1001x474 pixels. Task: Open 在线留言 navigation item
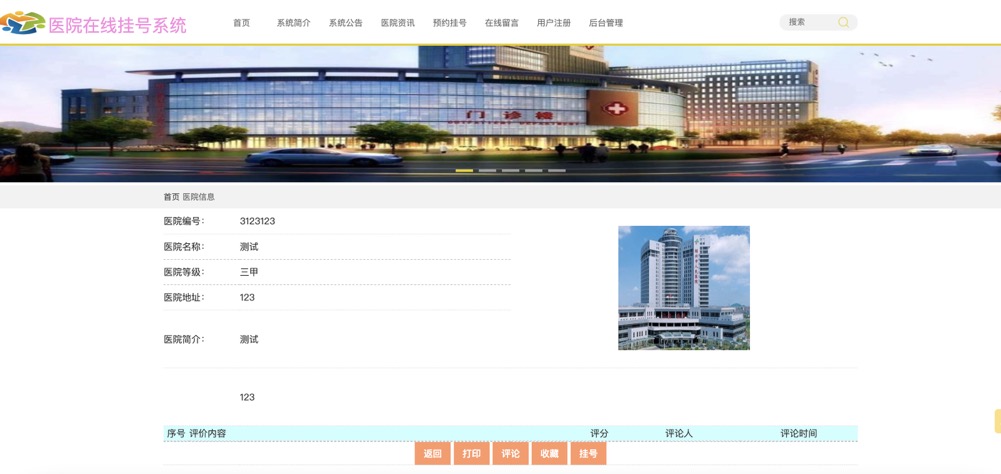[x=502, y=23]
